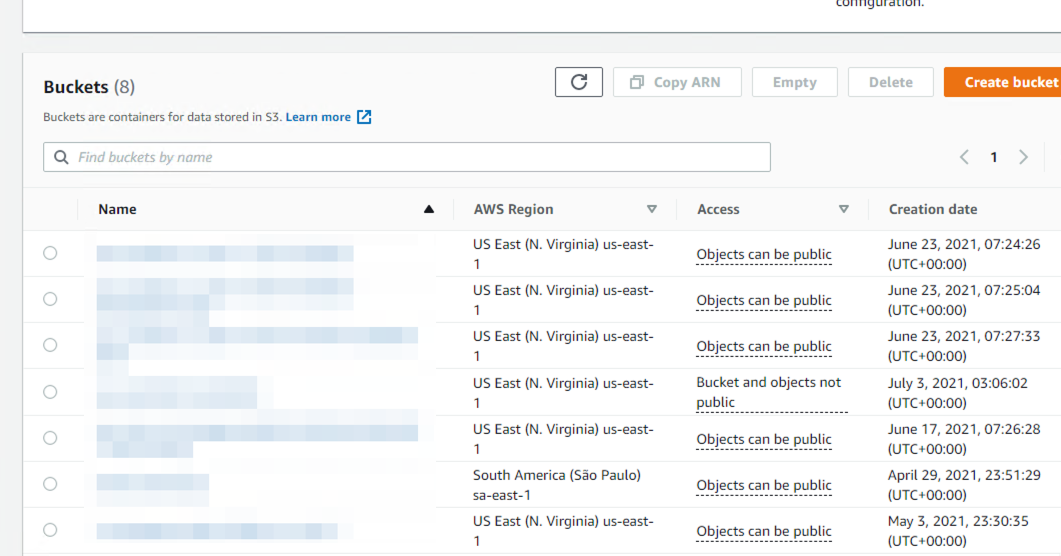The height and width of the screenshot is (556, 1061).
Task: Click 'May 3, 2021, 23:30:35' date cell
Action: [x=958, y=531]
